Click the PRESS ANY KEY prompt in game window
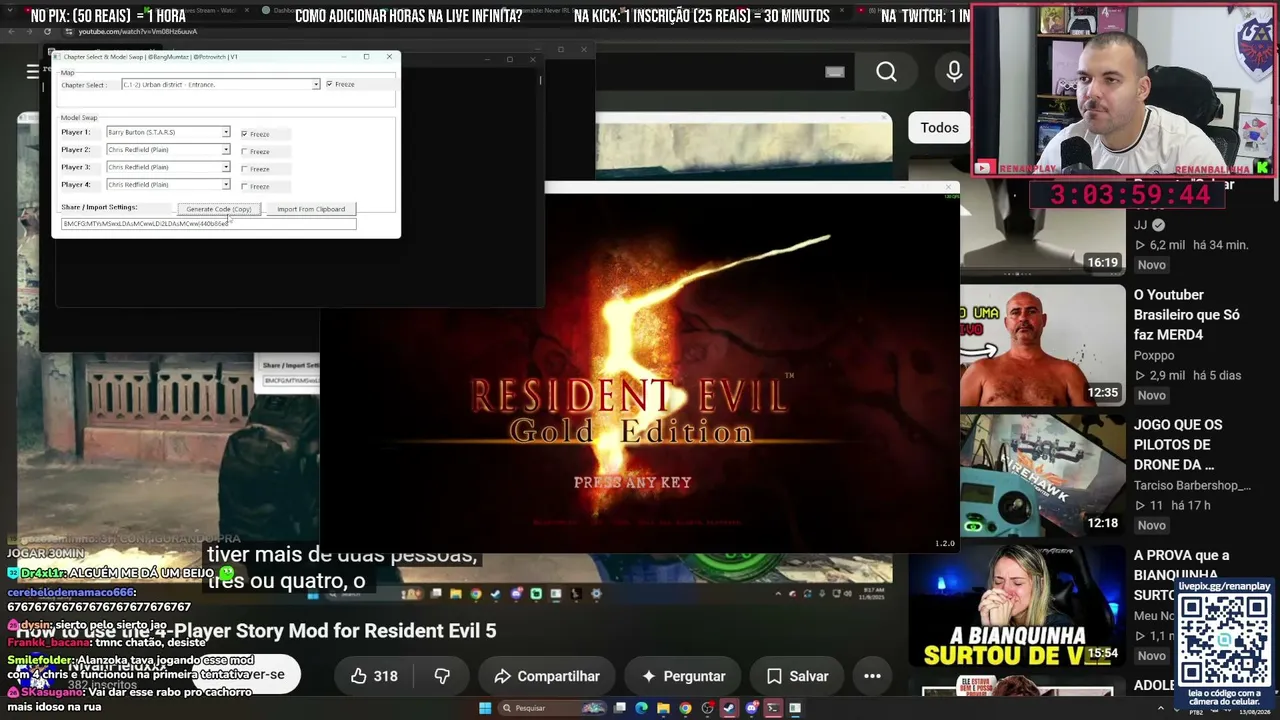Image resolution: width=1280 pixels, height=720 pixels. [632, 482]
